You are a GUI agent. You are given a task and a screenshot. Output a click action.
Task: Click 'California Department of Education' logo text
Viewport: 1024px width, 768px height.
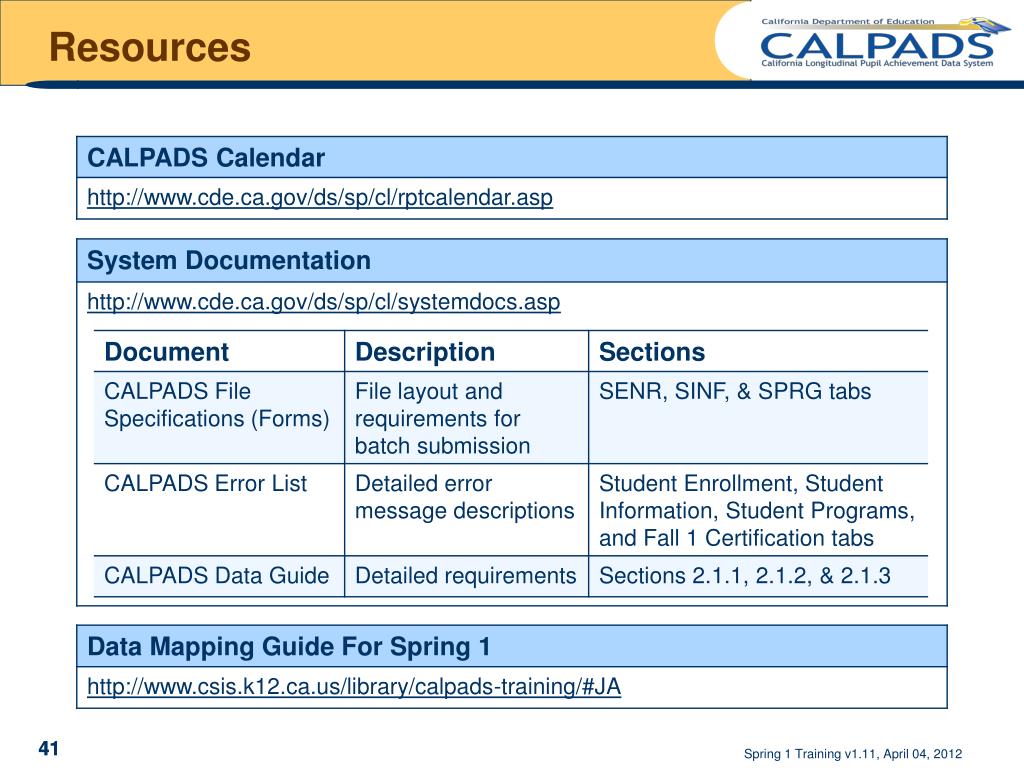[x=848, y=22]
